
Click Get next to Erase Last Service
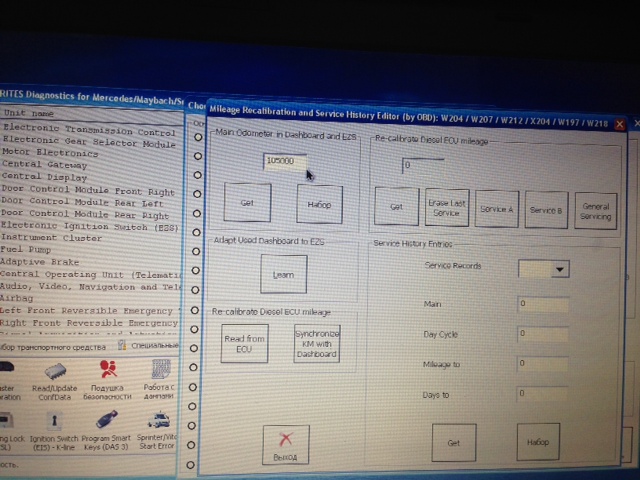tap(396, 207)
